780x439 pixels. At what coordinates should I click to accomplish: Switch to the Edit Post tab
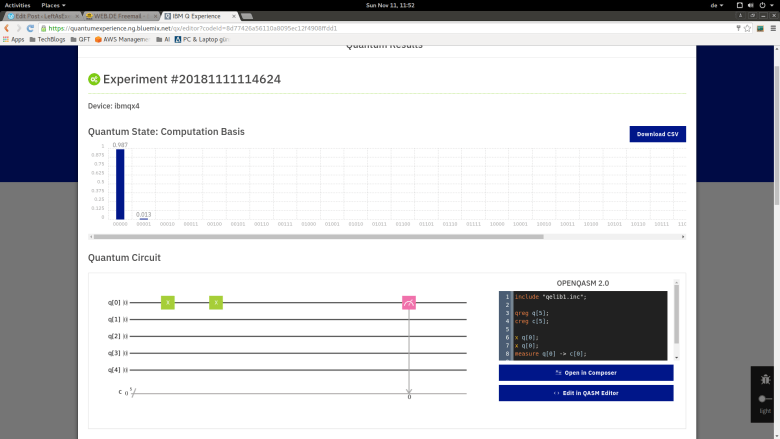click(x=42, y=16)
